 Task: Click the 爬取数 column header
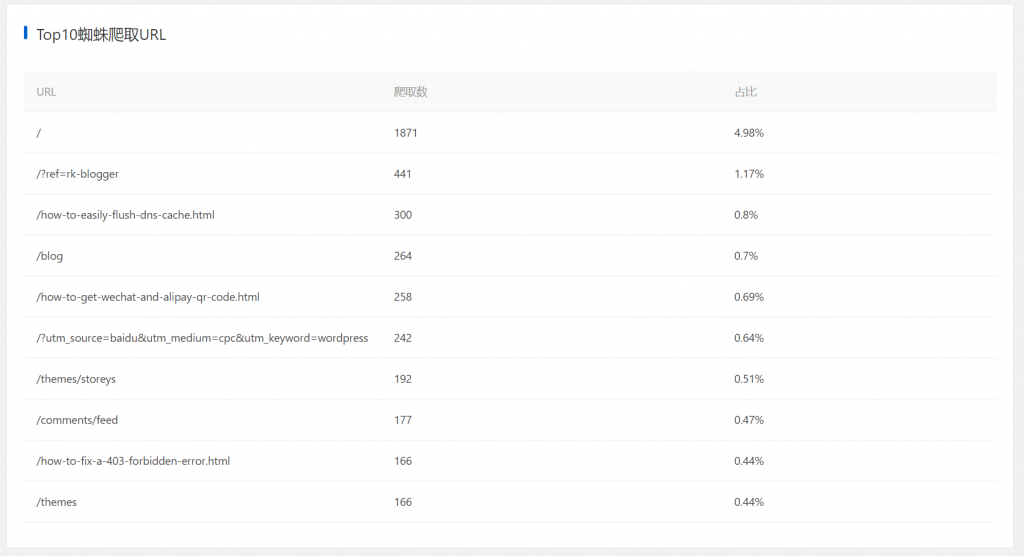(410, 92)
